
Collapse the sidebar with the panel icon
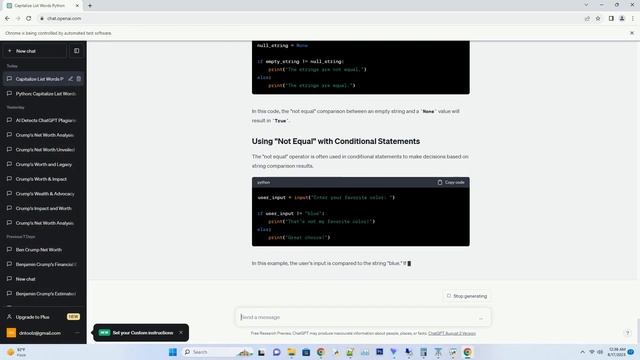coord(76,51)
